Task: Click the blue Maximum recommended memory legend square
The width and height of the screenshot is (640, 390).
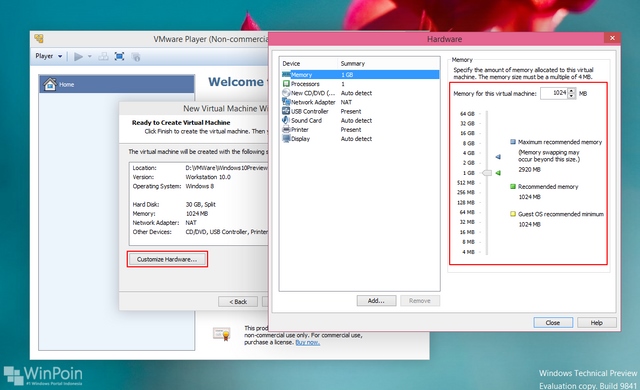Action: [513, 142]
